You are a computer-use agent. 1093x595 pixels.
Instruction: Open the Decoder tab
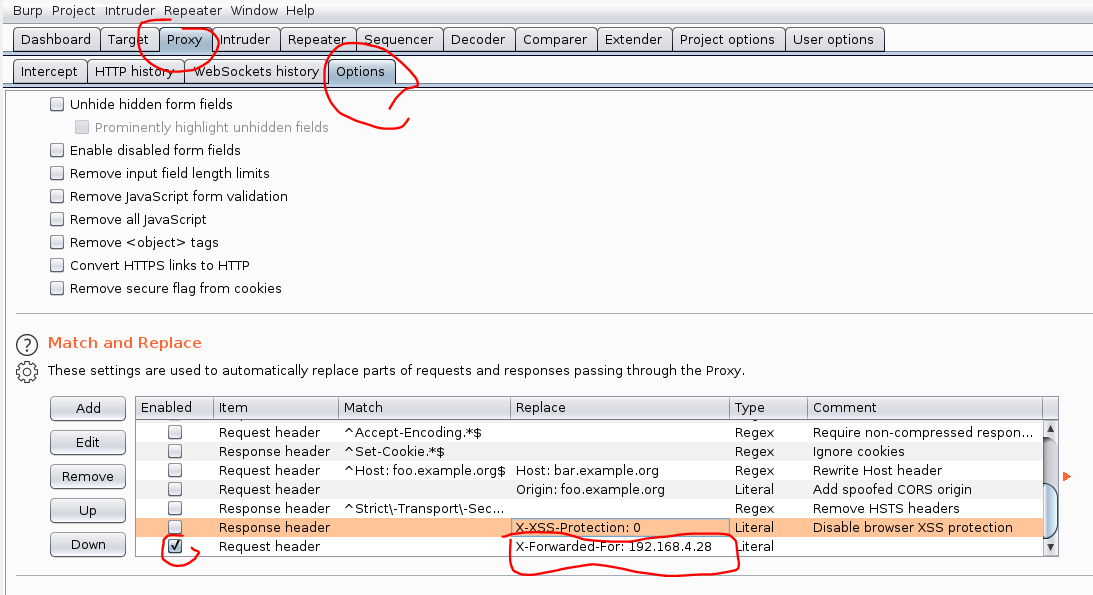click(x=478, y=40)
